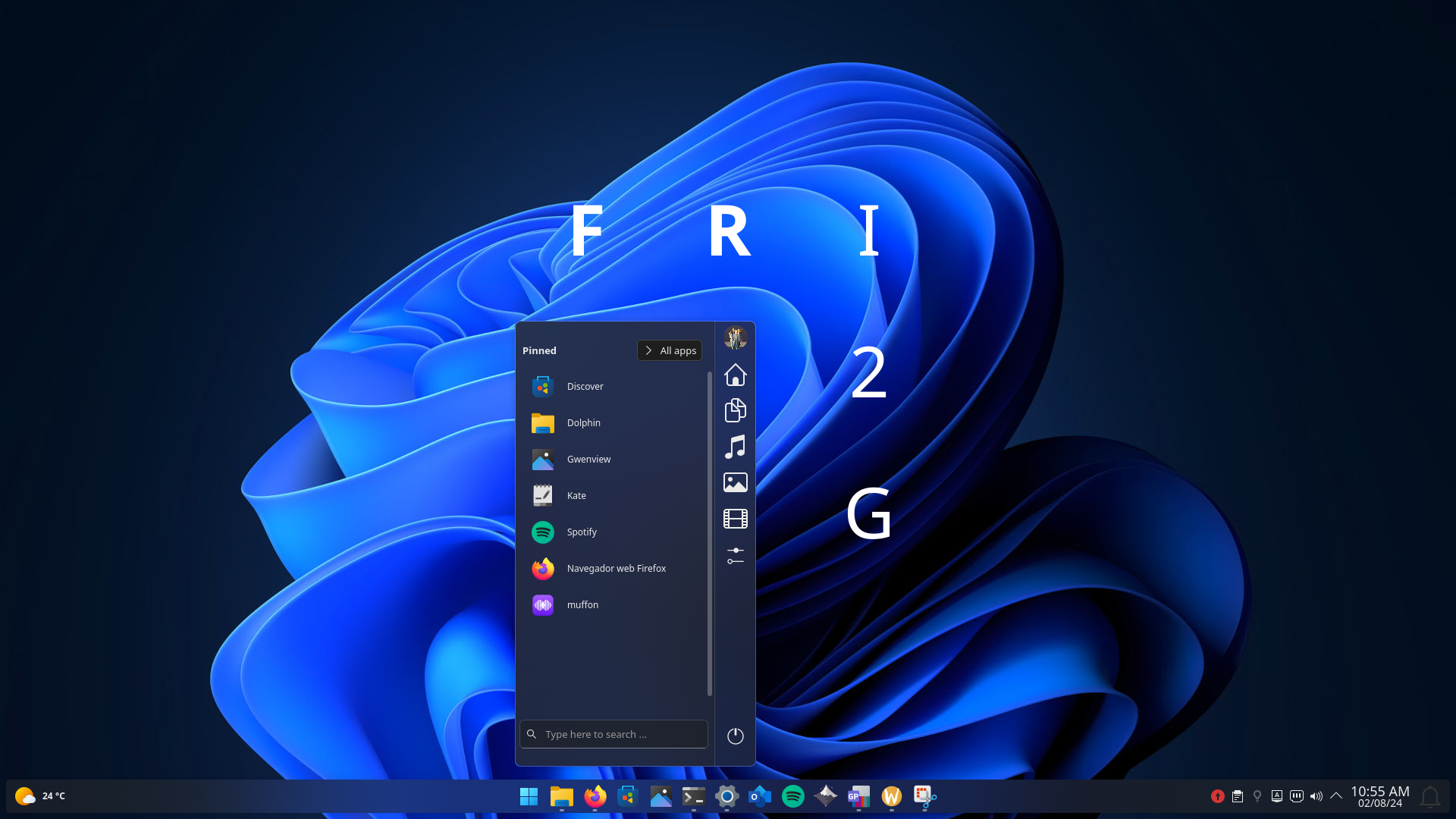Open the Home folder from the sidebar
The image size is (1456, 819).
[x=735, y=375]
